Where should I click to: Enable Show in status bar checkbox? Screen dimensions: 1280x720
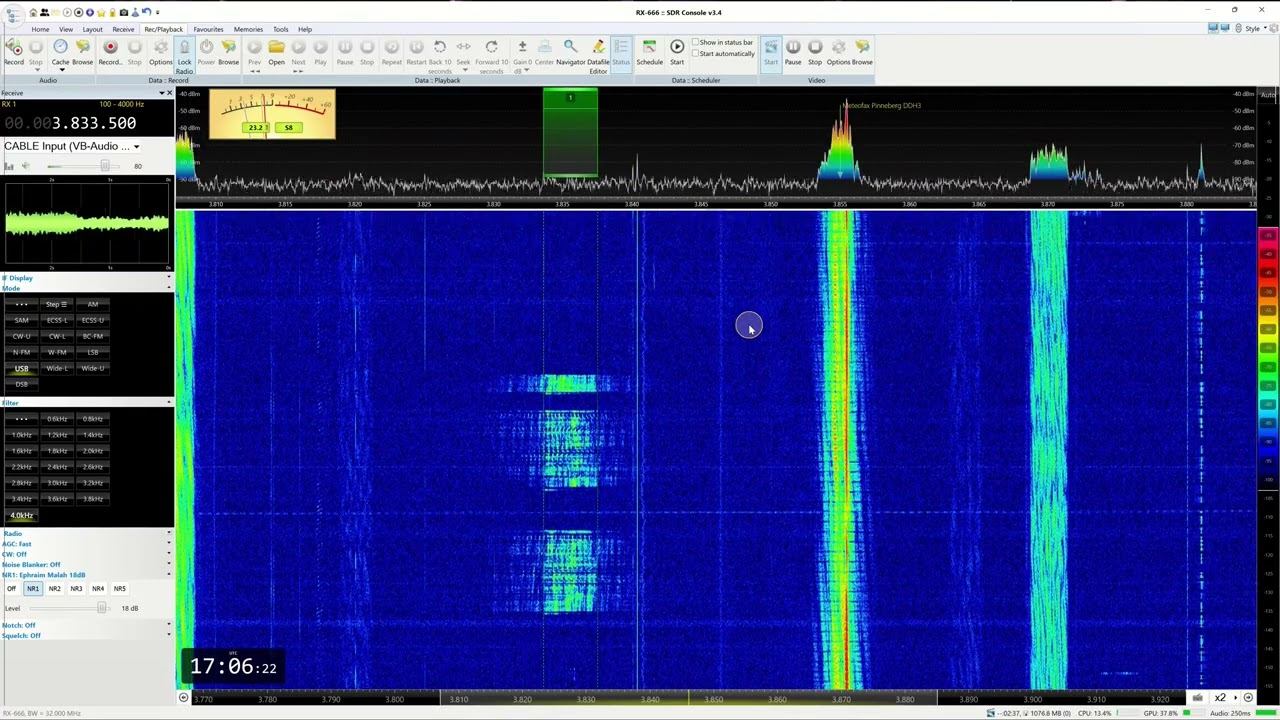(696, 43)
